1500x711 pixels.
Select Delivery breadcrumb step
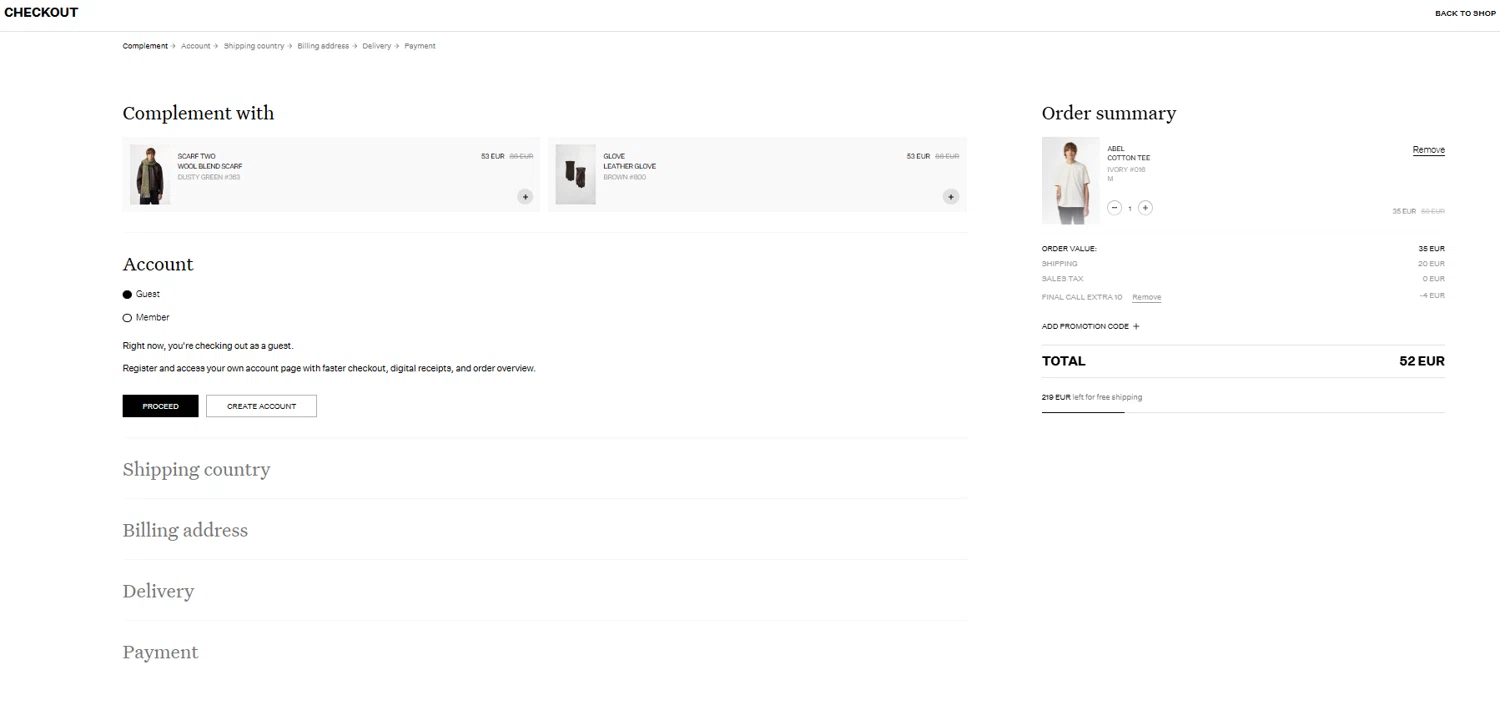point(377,46)
